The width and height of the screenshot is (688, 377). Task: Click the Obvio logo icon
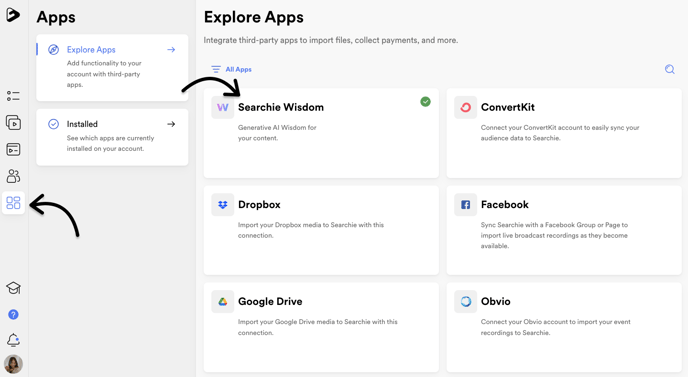coord(466,302)
